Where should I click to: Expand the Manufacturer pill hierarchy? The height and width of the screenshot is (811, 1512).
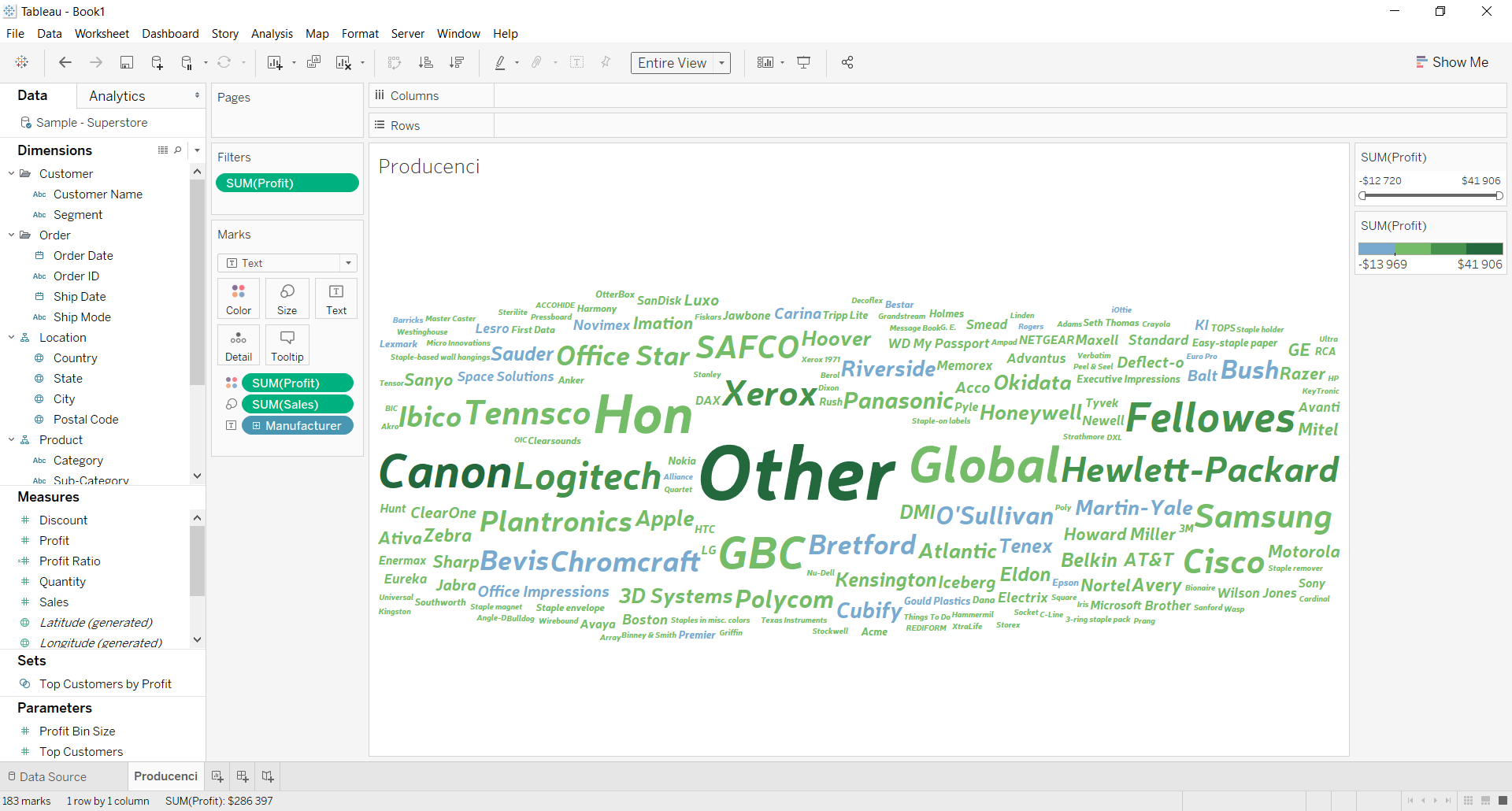(256, 426)
